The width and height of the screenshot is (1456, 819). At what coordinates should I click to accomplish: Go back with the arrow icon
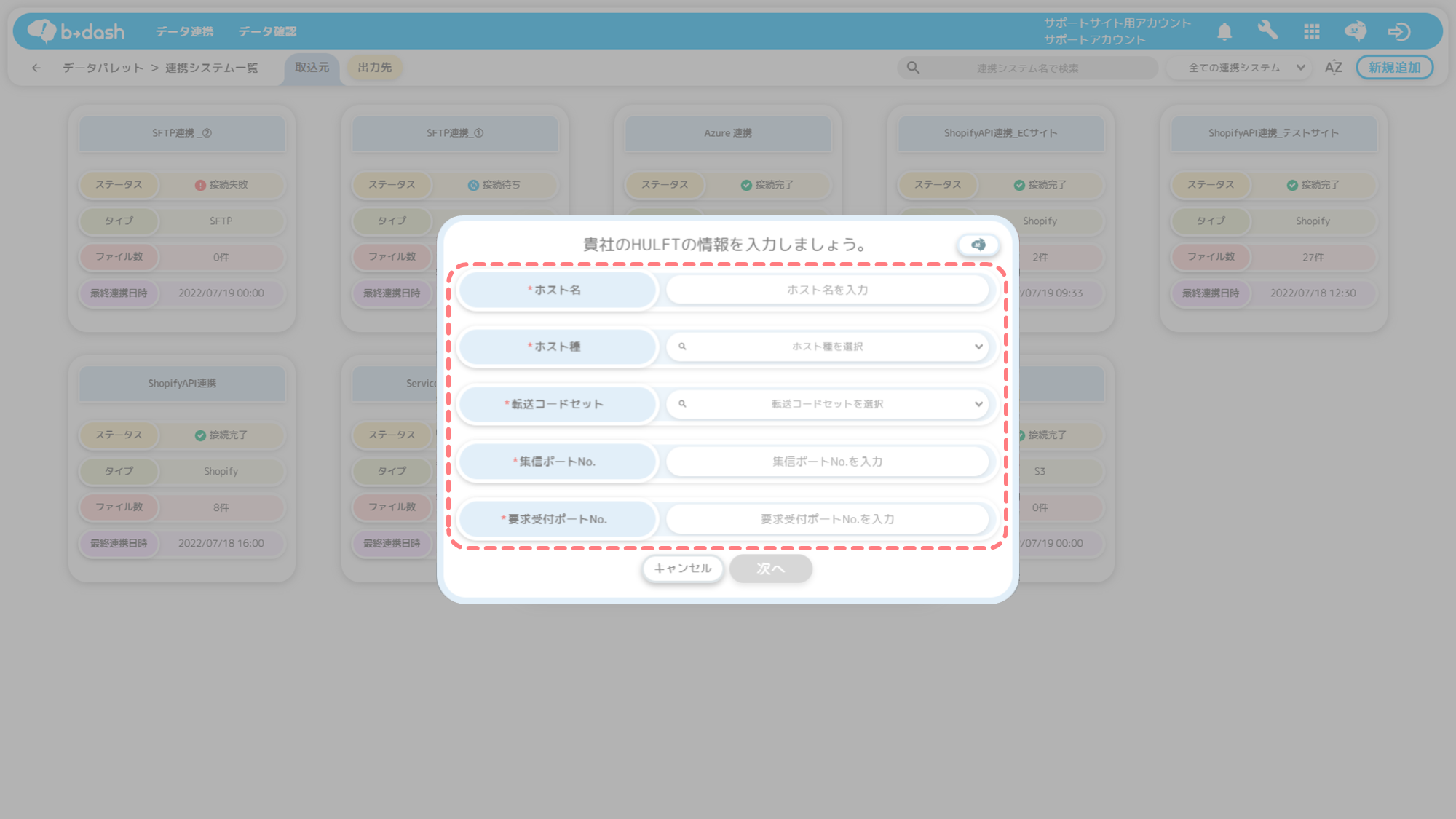pos(36,68)
